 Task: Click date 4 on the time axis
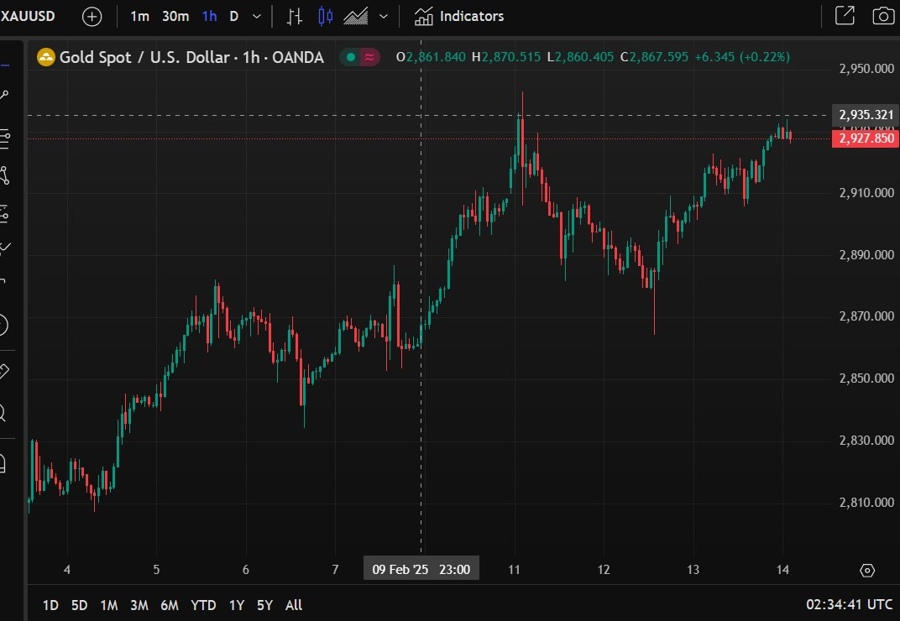67,570
